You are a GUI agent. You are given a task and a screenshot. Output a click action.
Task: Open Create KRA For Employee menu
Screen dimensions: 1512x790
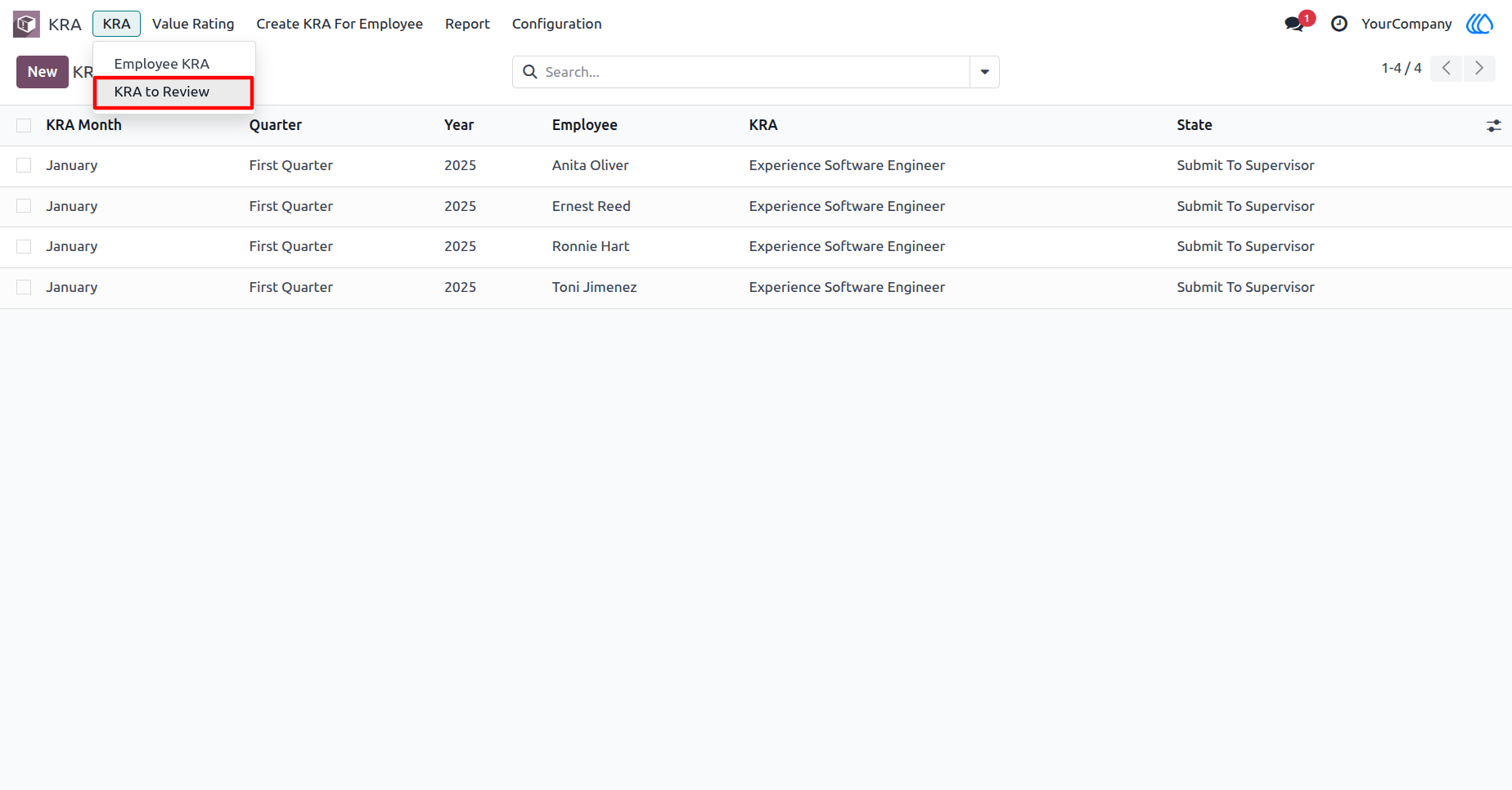[x=340, y=24]
